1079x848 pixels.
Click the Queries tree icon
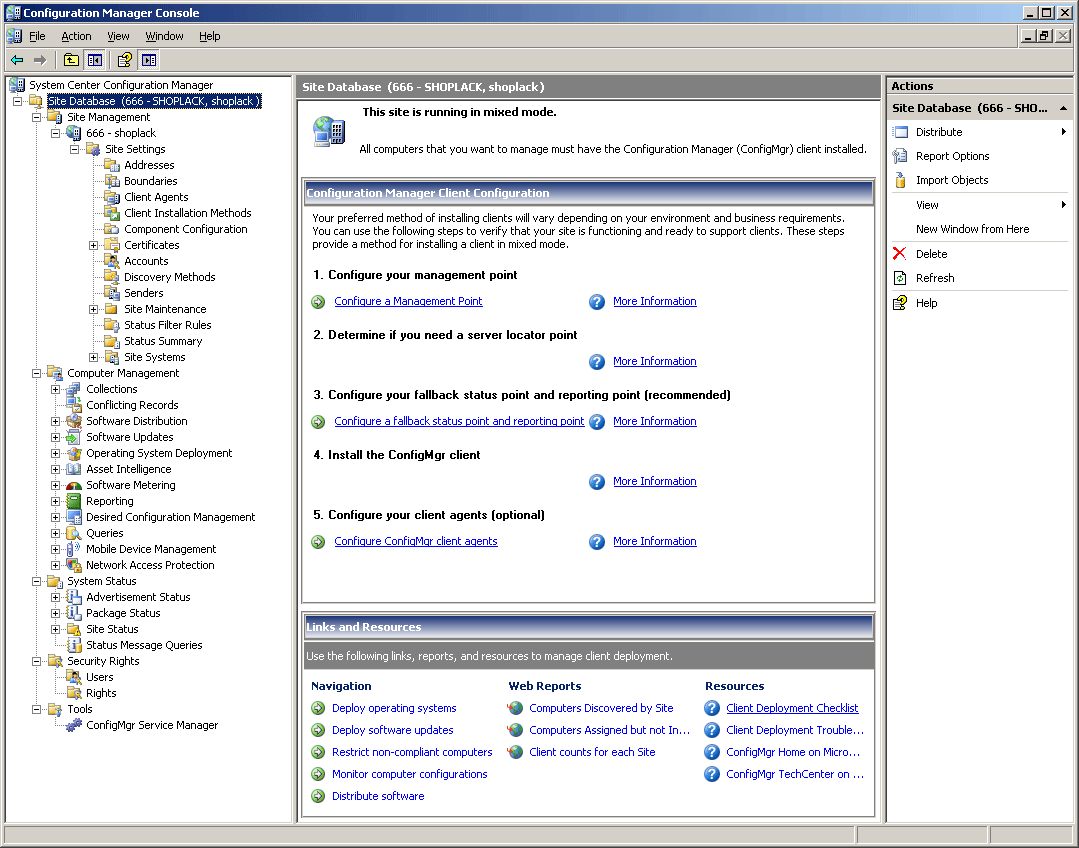tap(74, 533)
